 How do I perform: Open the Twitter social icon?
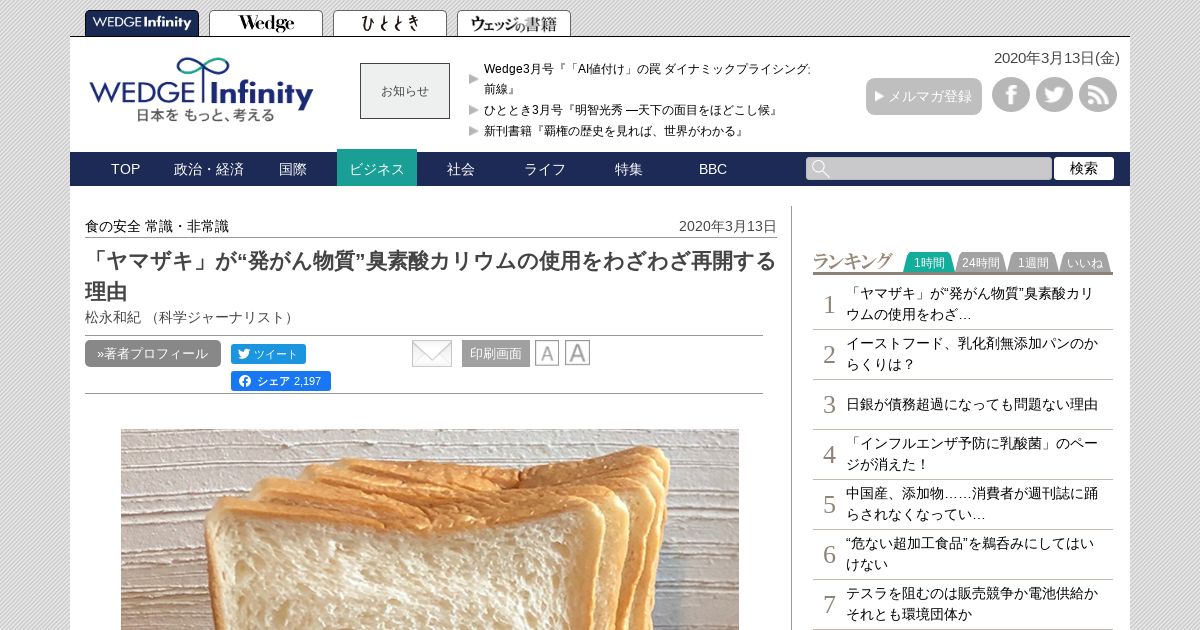1054,95
